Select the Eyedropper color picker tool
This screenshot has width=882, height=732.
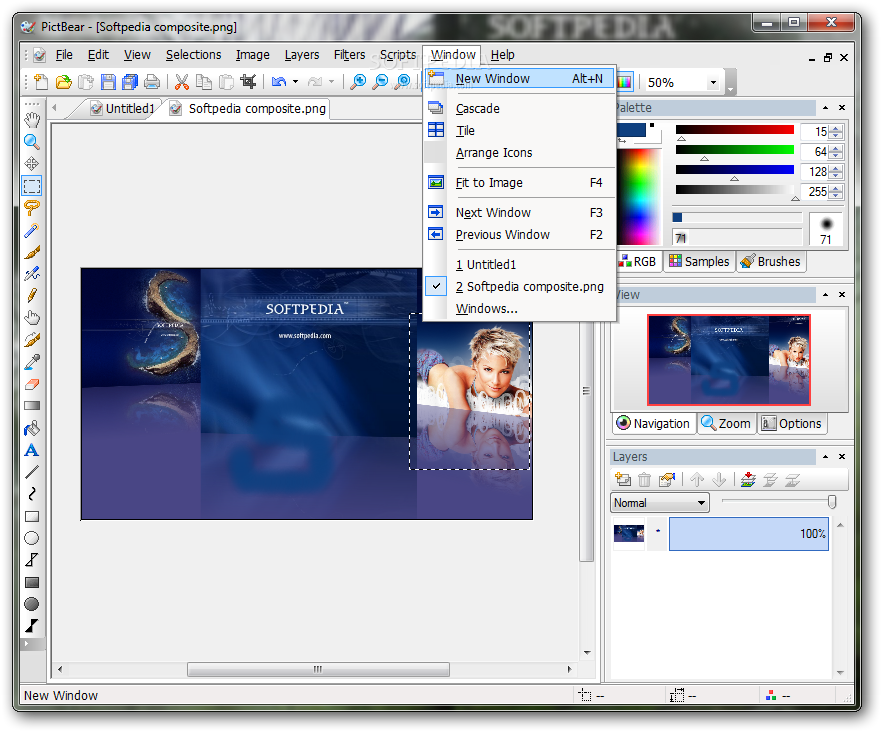pos(32,362)
